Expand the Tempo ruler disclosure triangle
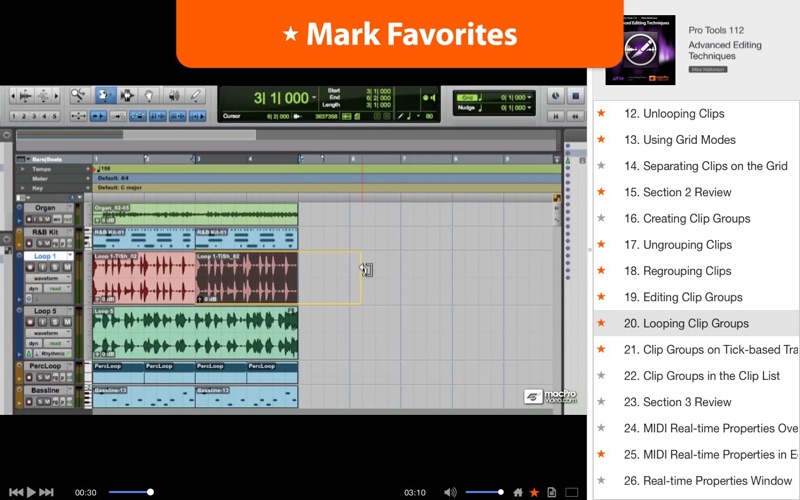The image size is (800, 500). tap(22, 169)
